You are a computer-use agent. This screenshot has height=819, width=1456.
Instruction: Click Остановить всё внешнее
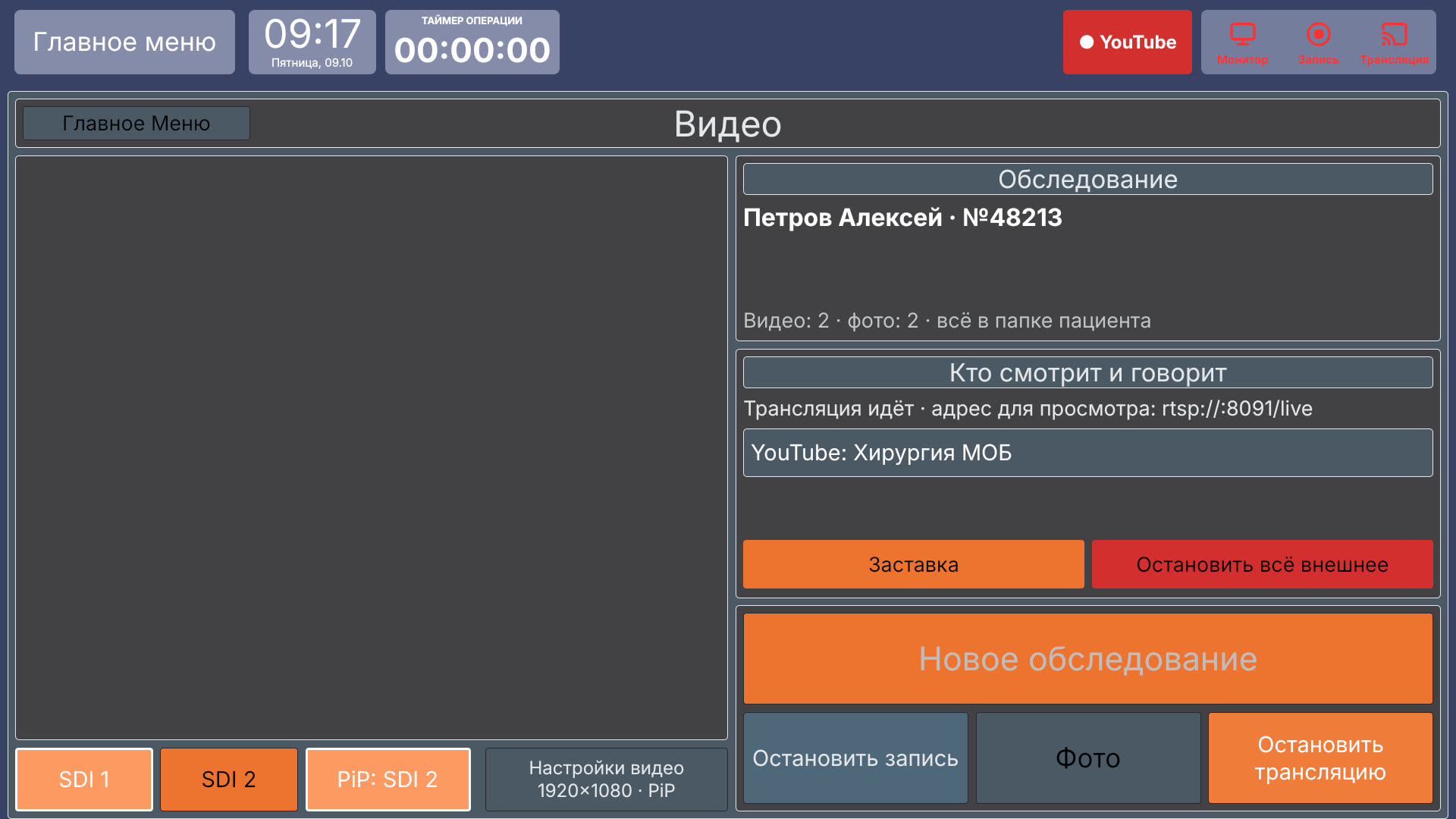(1262, 564)
